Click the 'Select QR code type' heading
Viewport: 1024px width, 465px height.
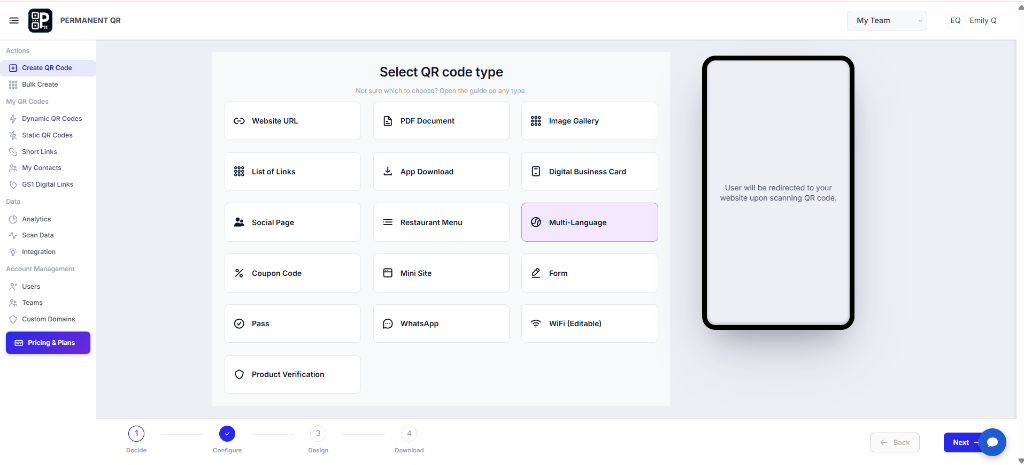tap(441, 72)
